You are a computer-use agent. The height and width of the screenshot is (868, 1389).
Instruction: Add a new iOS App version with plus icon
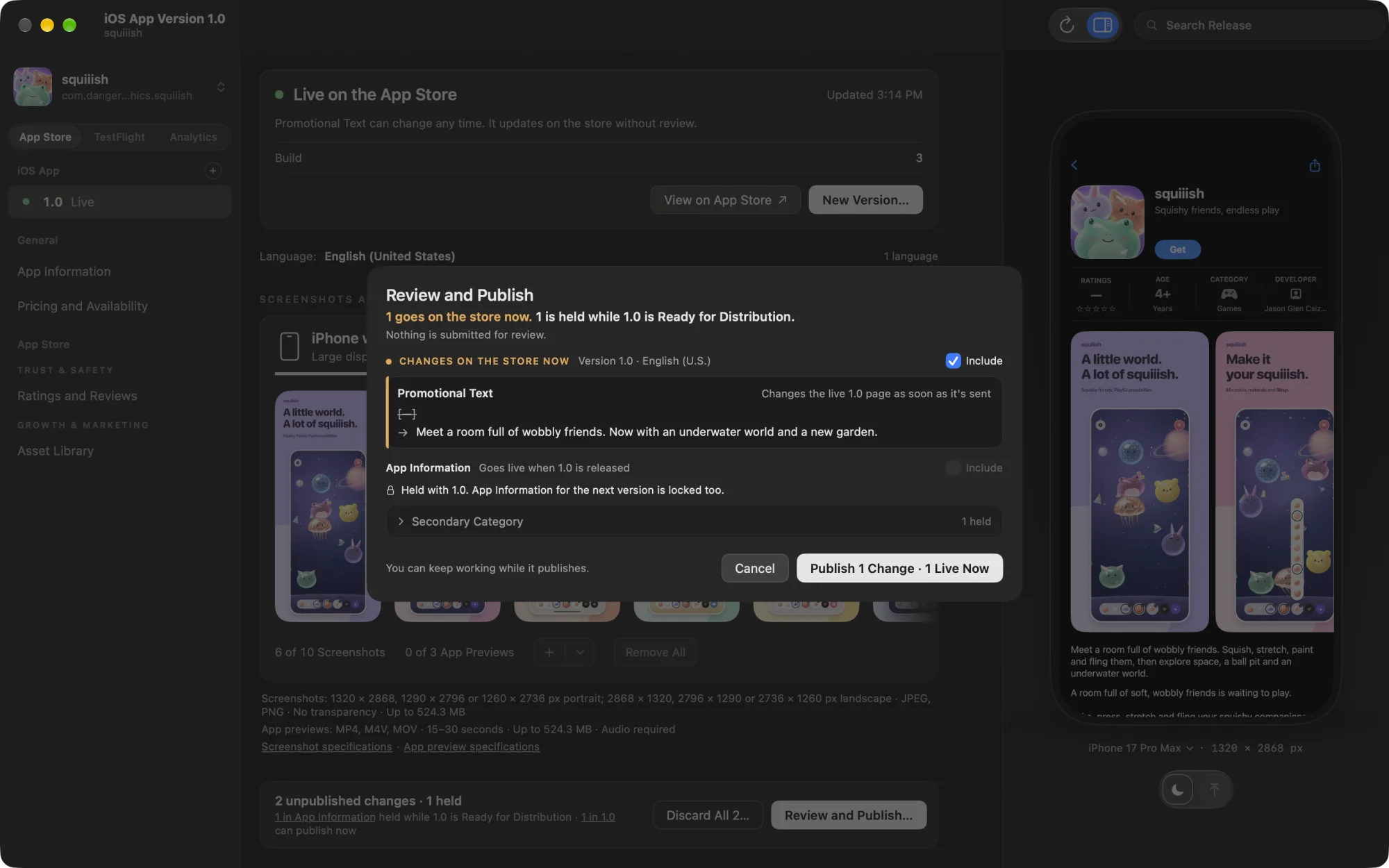point(213,171)
